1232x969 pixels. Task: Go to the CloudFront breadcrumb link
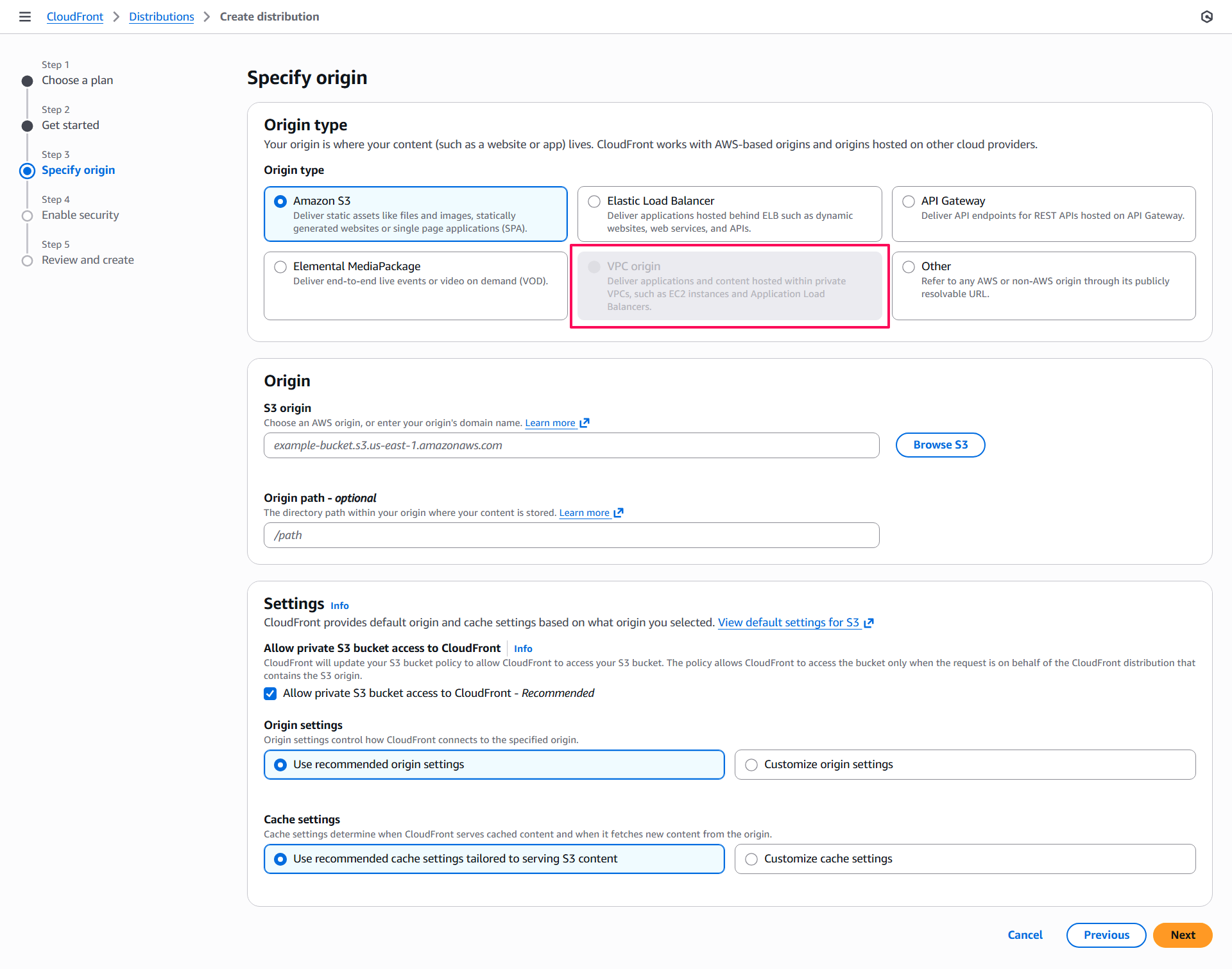74,17
